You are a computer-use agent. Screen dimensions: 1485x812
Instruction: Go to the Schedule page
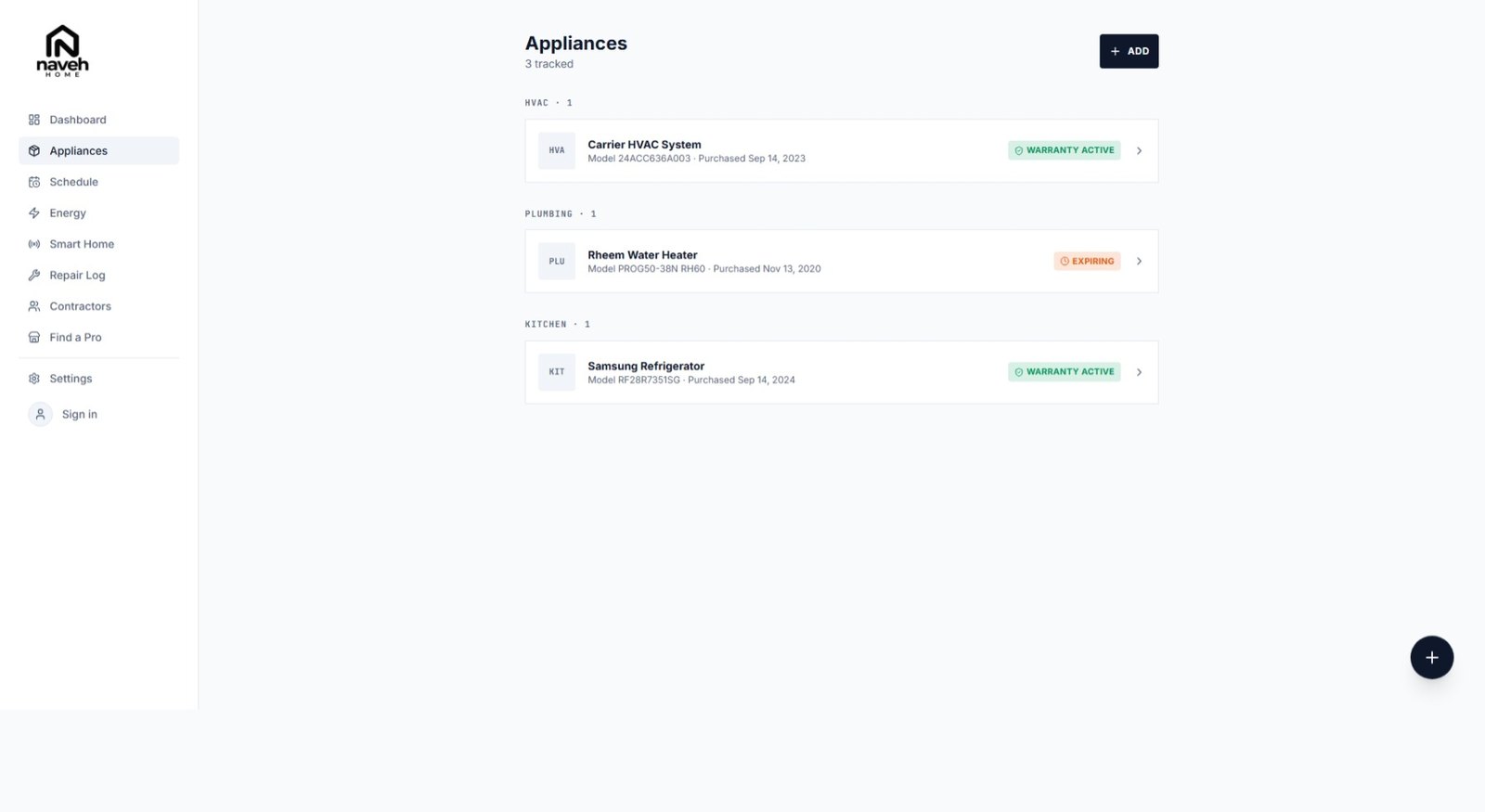click(x=98, y=182)
